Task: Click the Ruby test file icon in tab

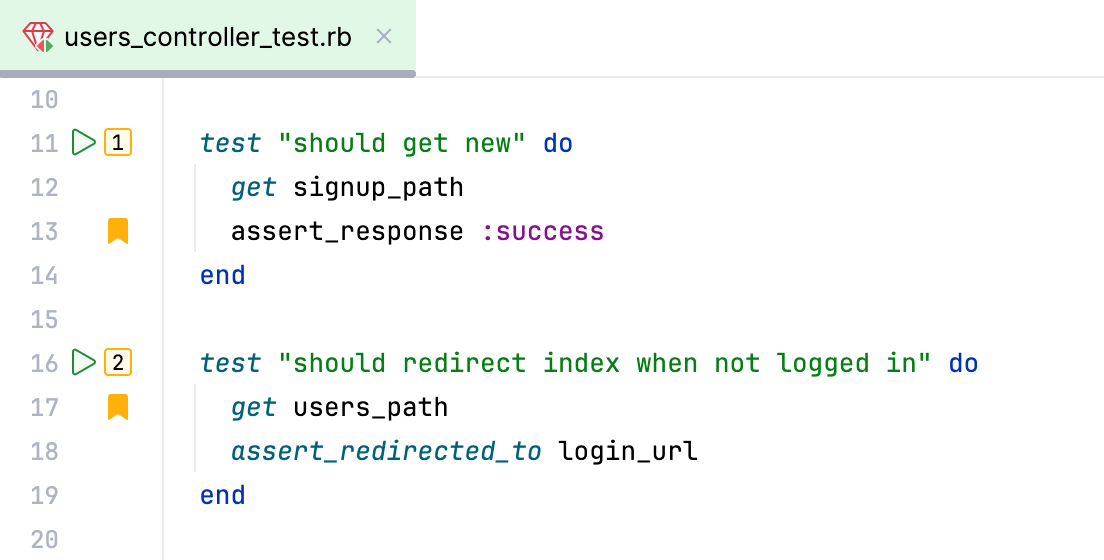Action: 38,38
